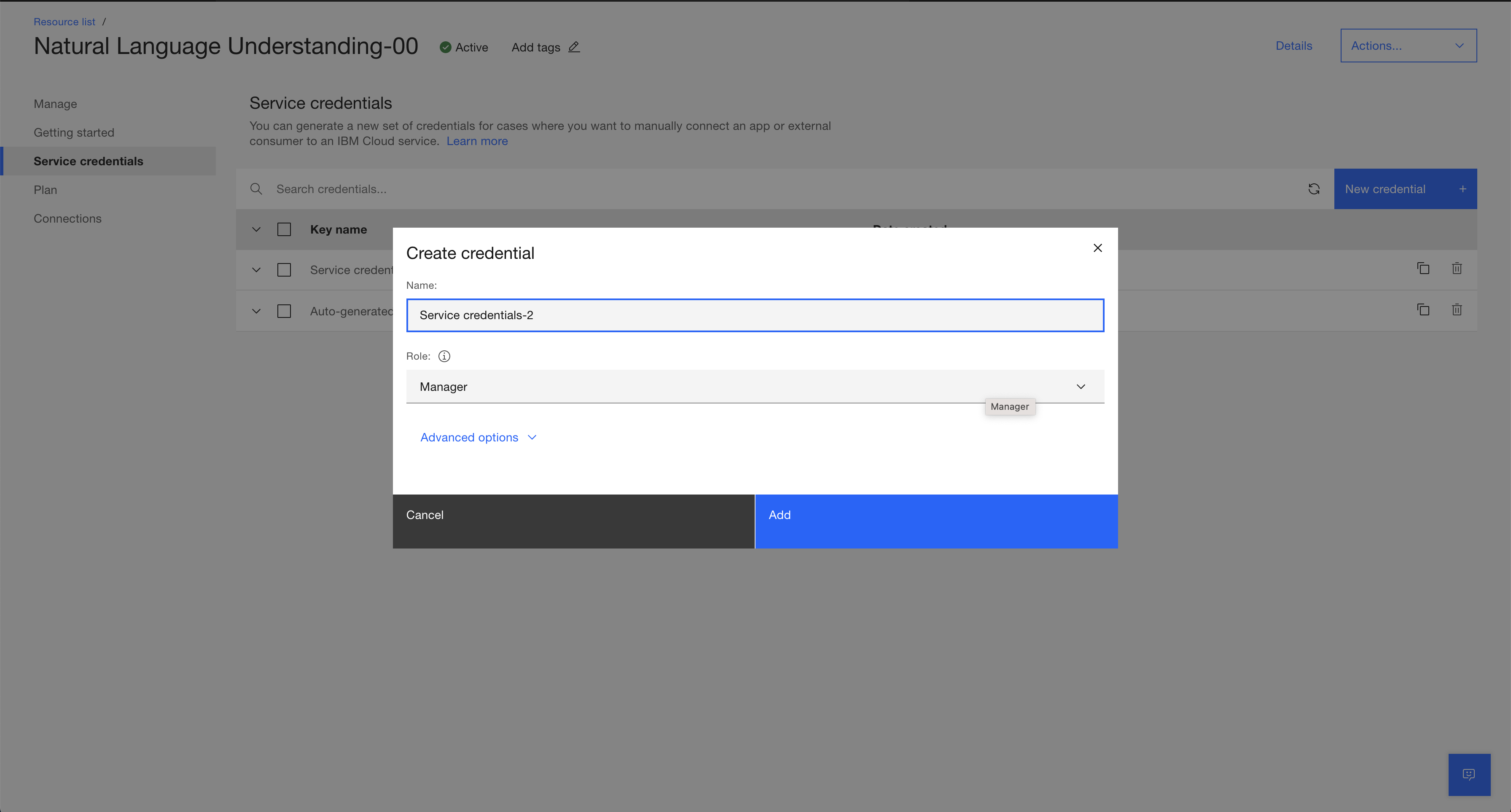Screen dimensions: 1511x812
Task: Open the Actions dropdown
Action: point(1408,46)
